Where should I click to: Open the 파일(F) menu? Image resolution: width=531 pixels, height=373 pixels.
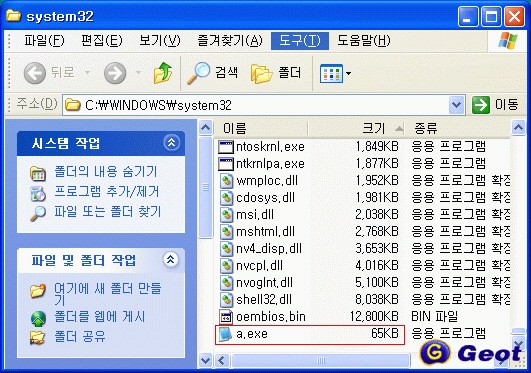click(x=44, y=41)
